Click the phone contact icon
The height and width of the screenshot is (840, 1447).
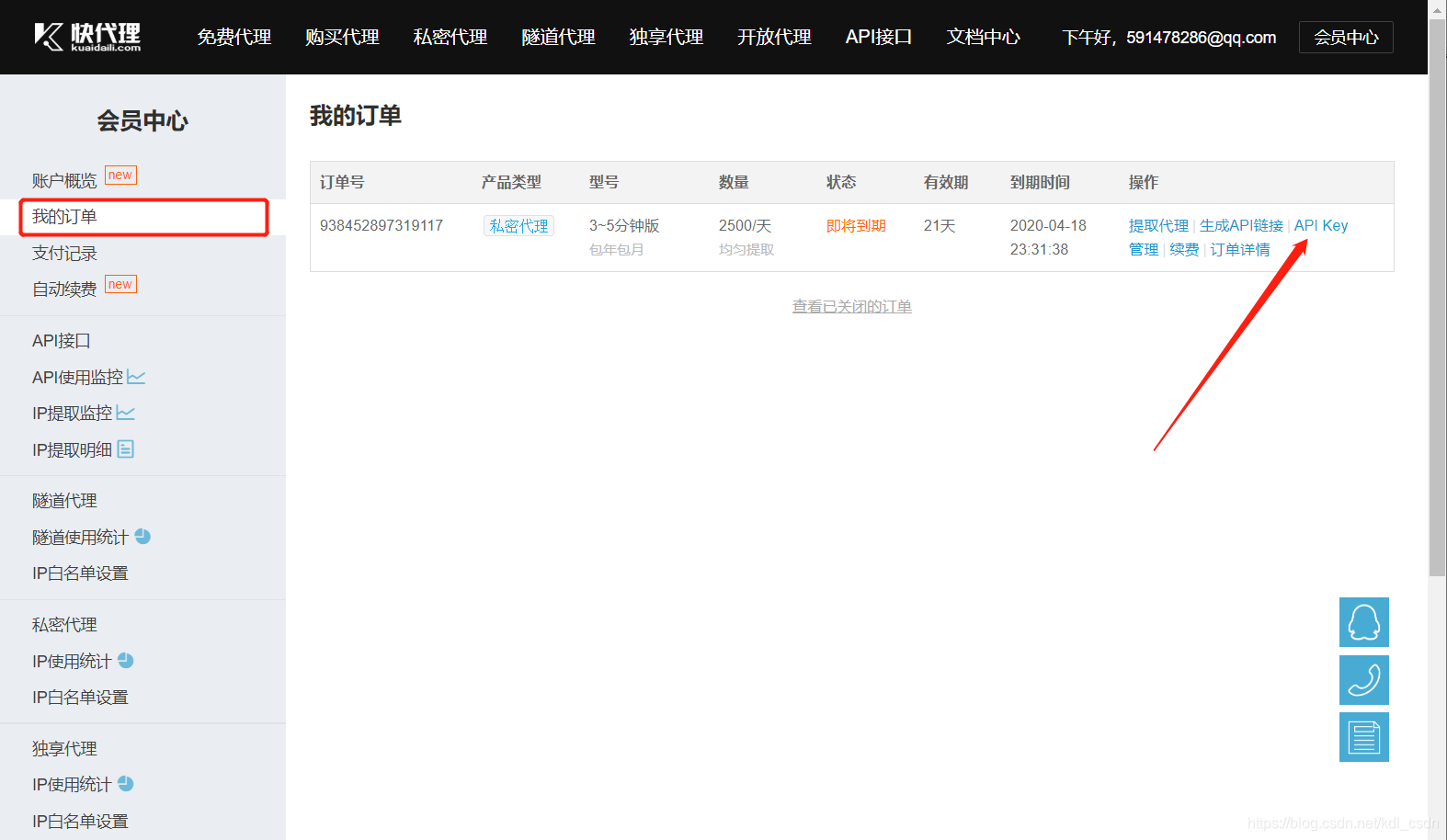(x=1363, y=680)
